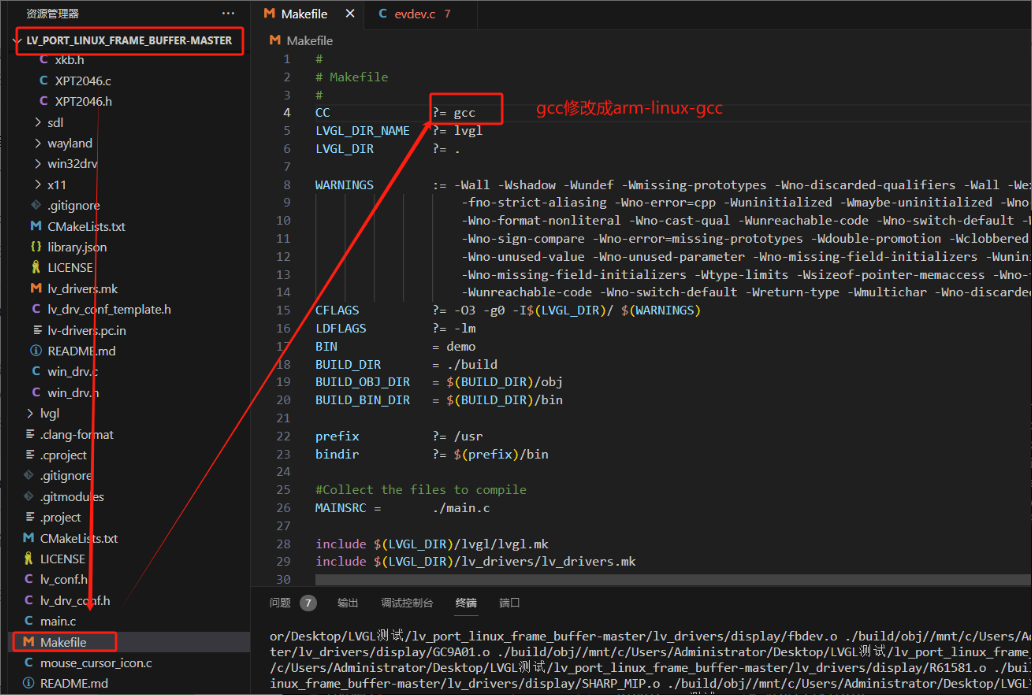The image size is (1032, 695).
Task: Click the library.json braces icon
Action: coord(36,247)
